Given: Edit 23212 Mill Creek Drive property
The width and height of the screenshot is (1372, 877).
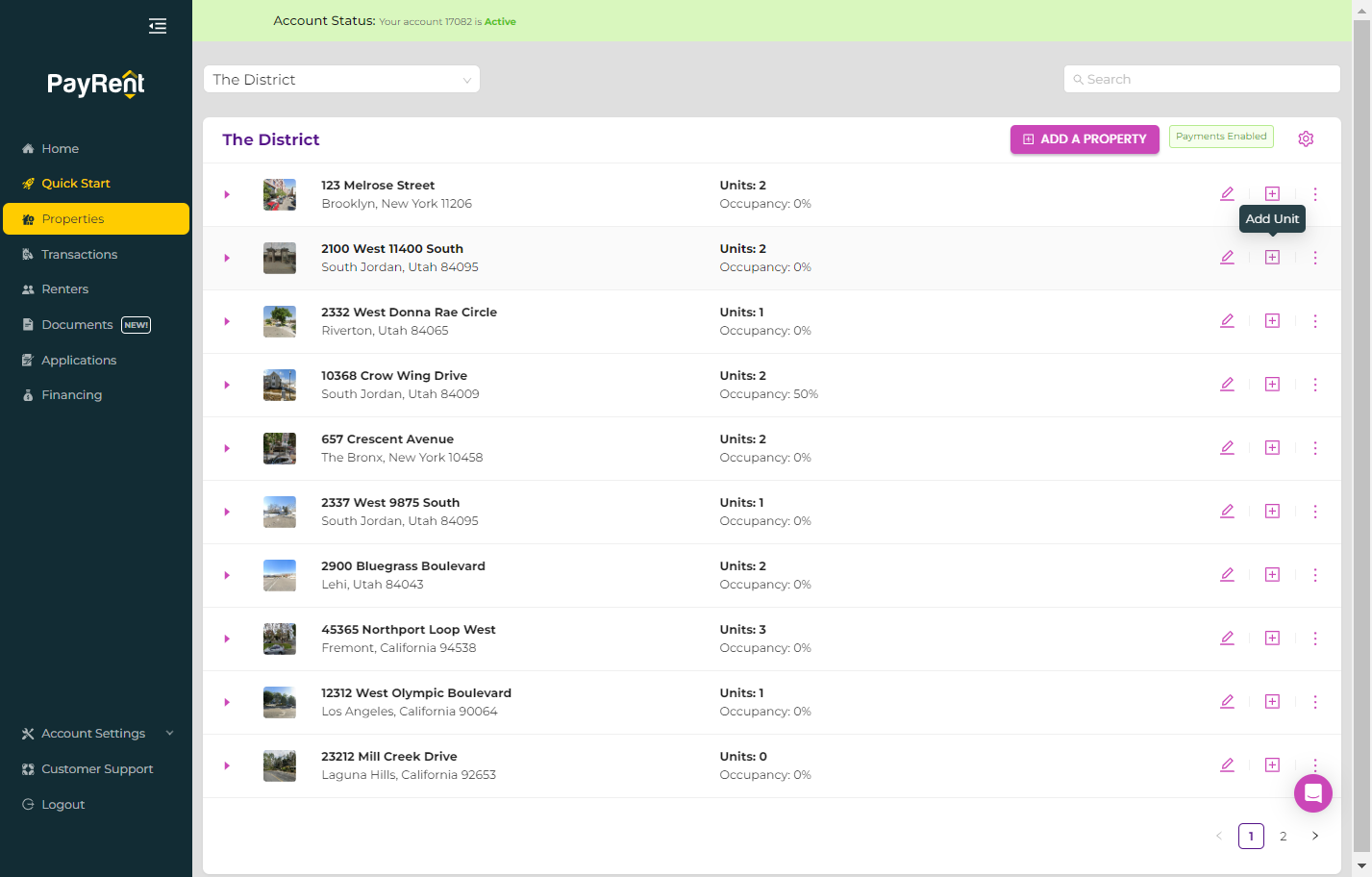Looking at the screenshot, I should pos(1227,765).
